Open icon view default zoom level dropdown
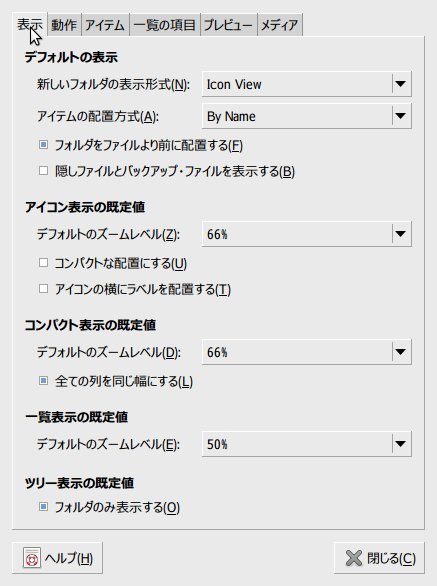The width and height of the screenshot is (437, 586). [x=307, y=234]
